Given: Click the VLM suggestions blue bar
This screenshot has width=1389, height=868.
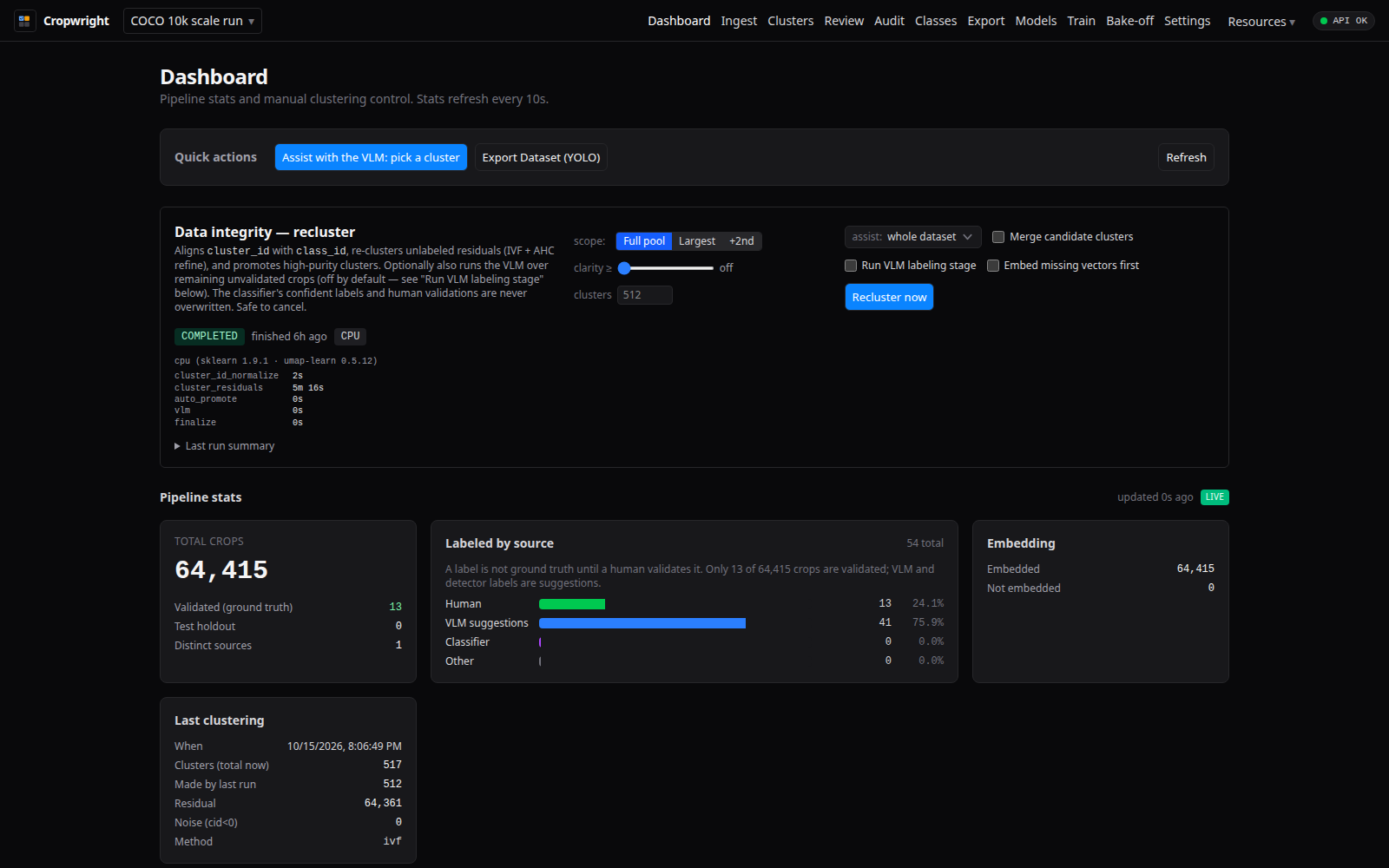Looking at the screenshot, I should pyautogui.click(x=642, y=623).
